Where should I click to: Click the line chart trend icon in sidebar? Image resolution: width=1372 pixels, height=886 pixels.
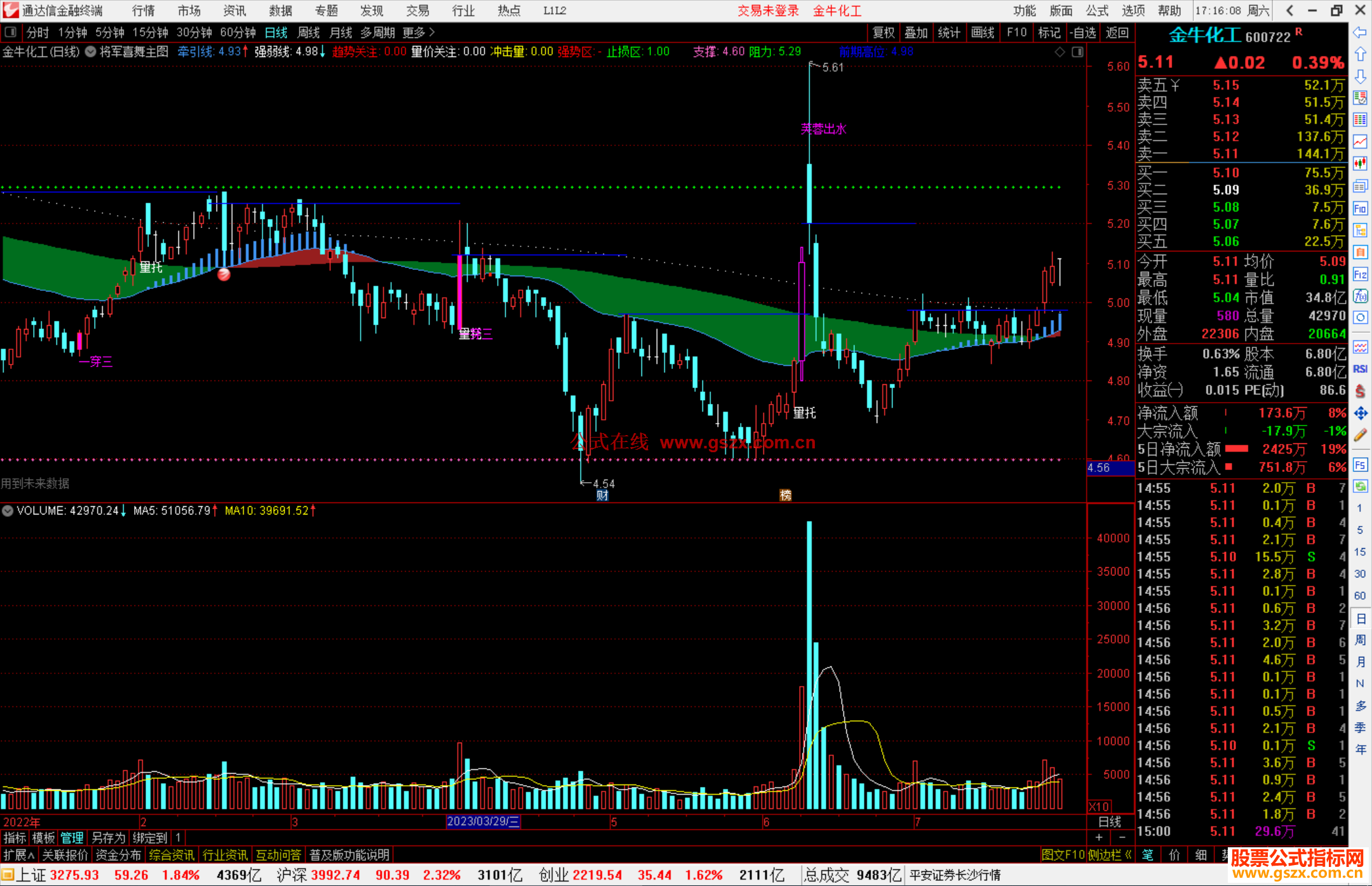pyautogui.click(x=1360, y=141)
